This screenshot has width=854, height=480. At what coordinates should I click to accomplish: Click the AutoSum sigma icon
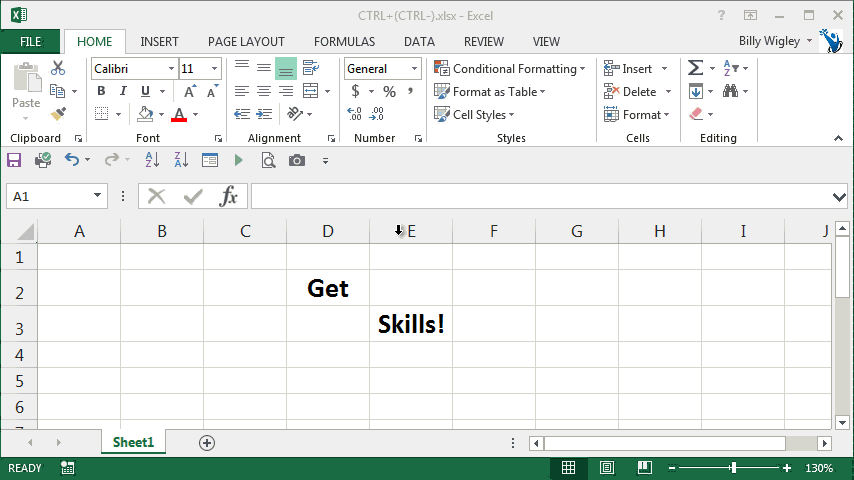(x=696, y=68)
